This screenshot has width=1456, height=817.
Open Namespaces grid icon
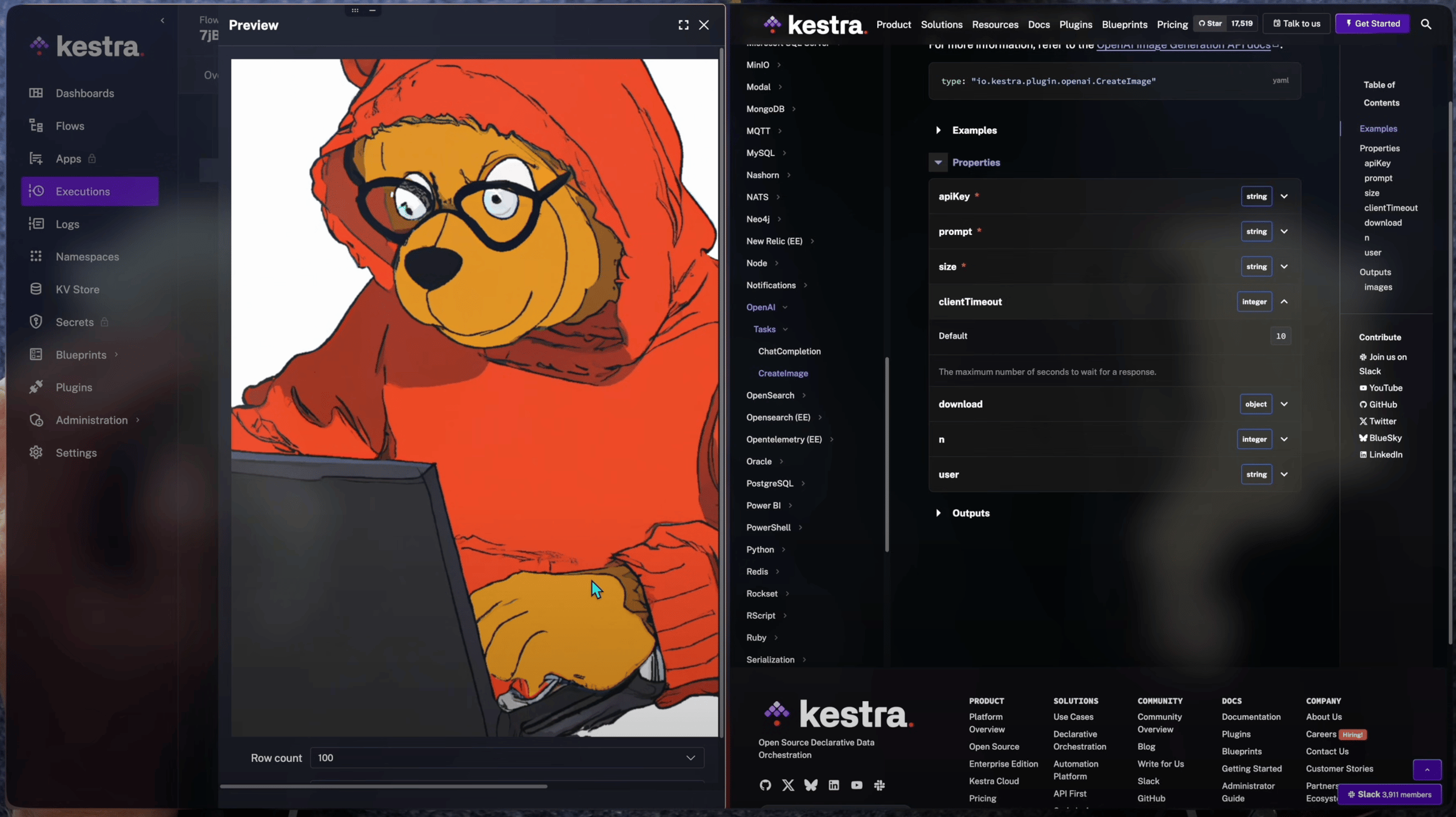[x=36, y=257]
